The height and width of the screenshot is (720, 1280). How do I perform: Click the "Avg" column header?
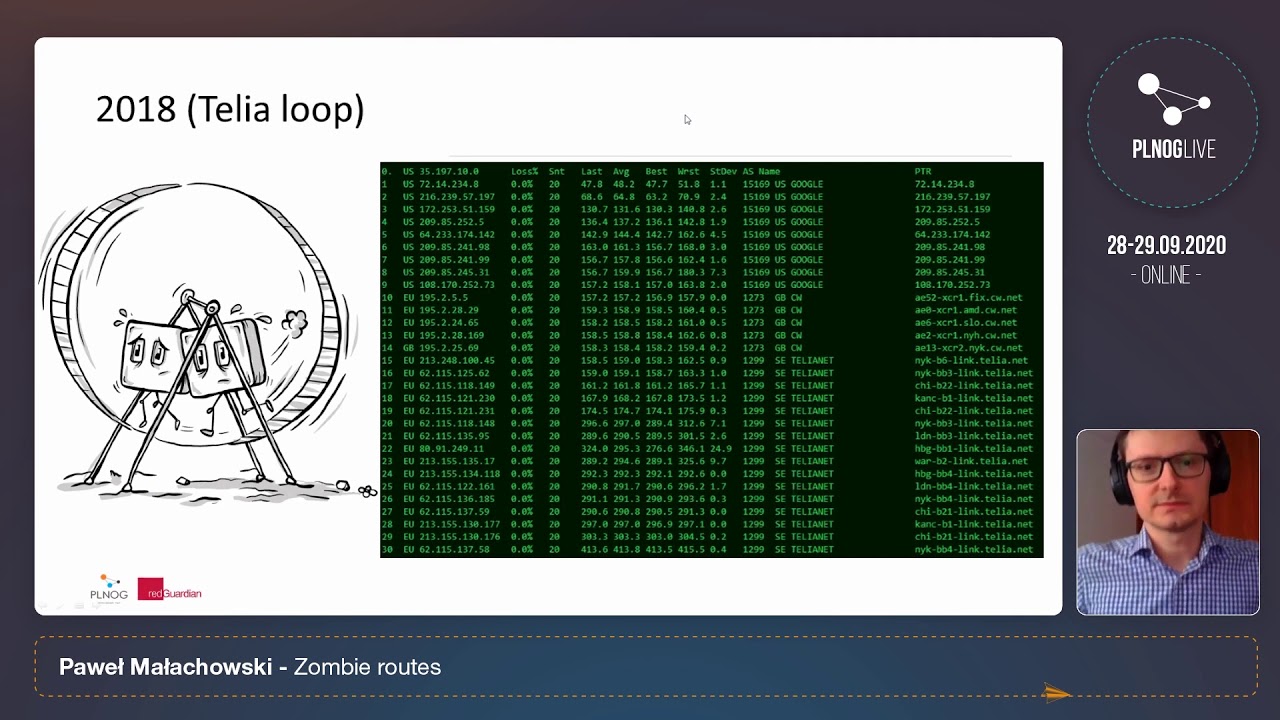[621, 172]
